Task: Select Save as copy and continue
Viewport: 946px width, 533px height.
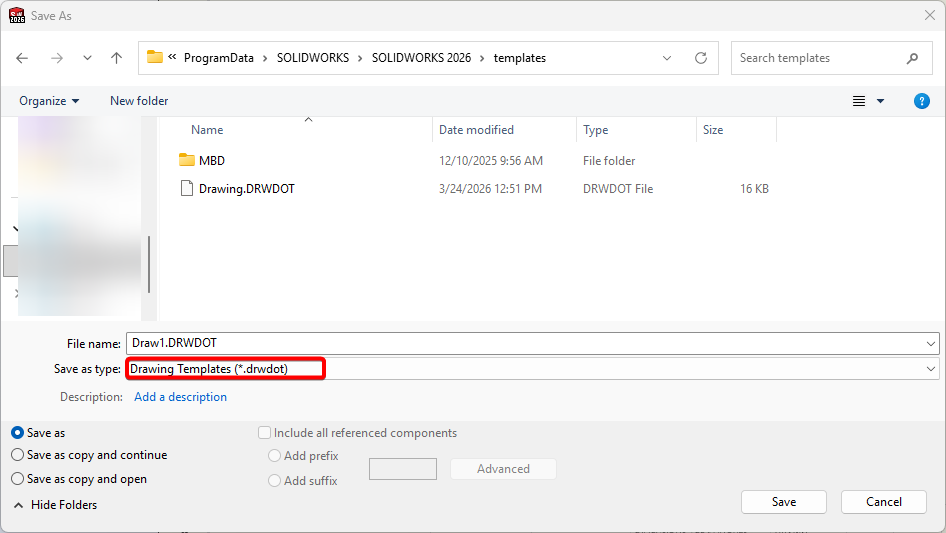Action: click(x=17, y=455)
